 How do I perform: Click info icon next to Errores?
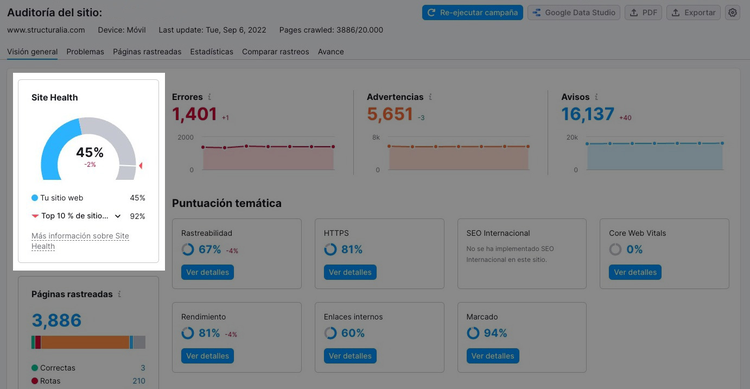pyautogui.click(x=210, y=97)
